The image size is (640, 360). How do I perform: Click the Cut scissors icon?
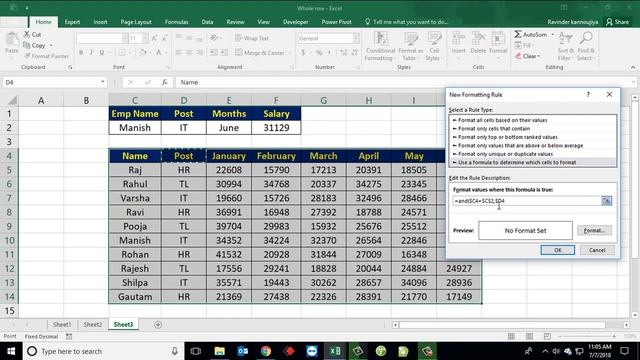(x=27, y=34)
